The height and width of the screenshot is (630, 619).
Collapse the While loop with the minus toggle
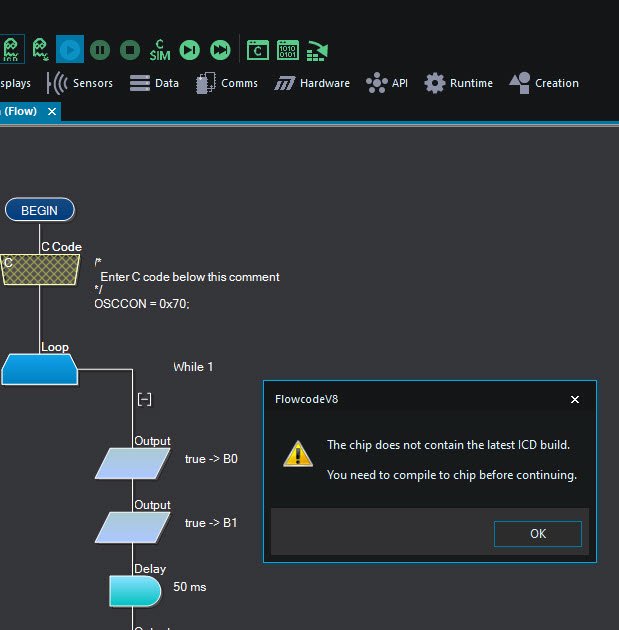click(x=144, y=399)
